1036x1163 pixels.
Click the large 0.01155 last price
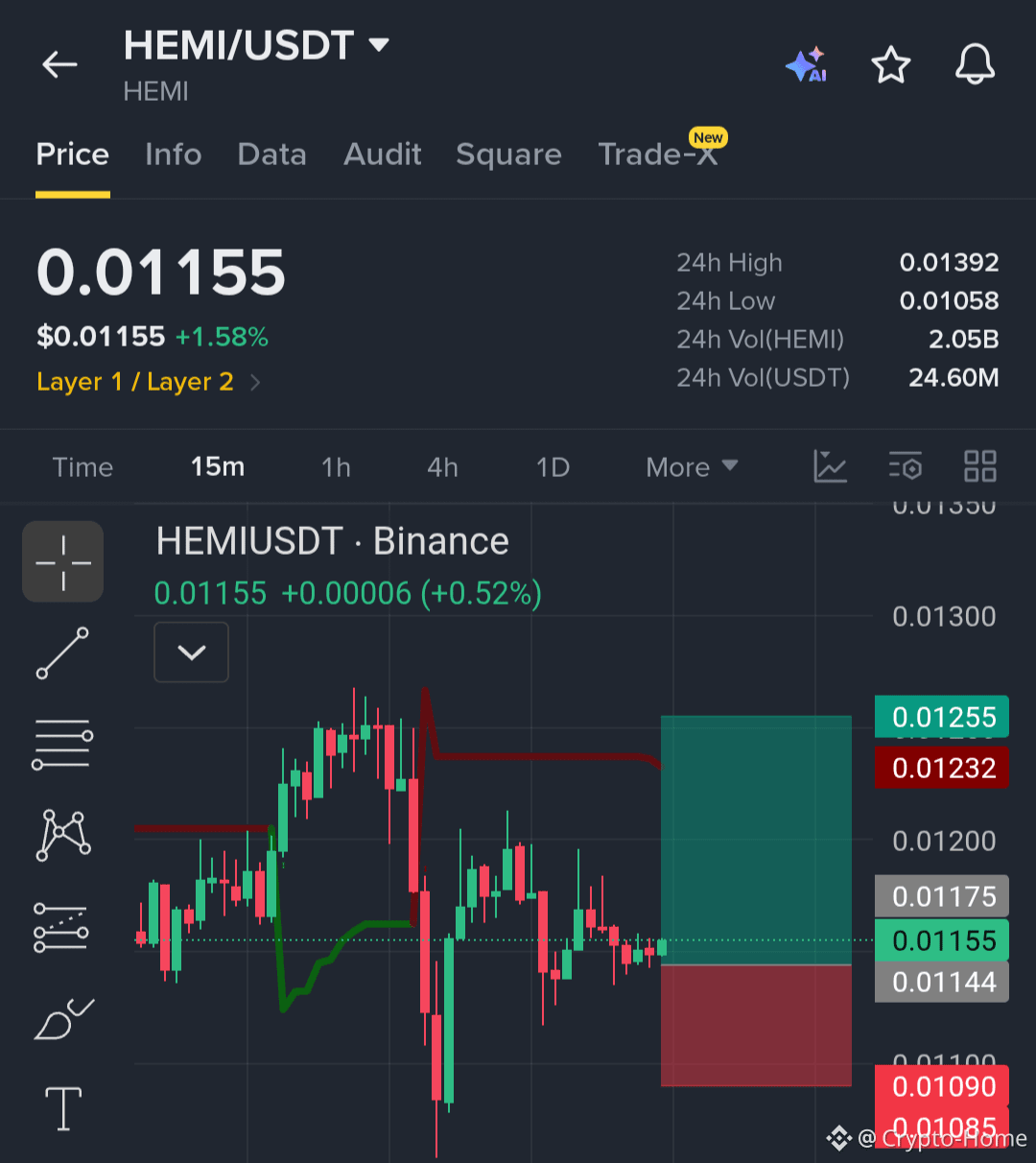click(161, 273)
